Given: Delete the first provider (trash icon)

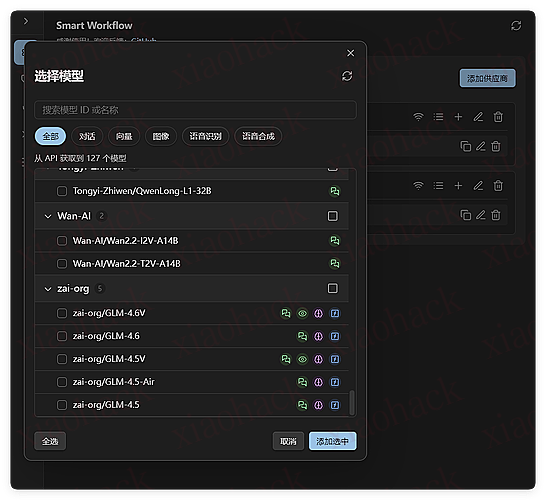Looking at the screenshot, I should [x=498, y=117].
